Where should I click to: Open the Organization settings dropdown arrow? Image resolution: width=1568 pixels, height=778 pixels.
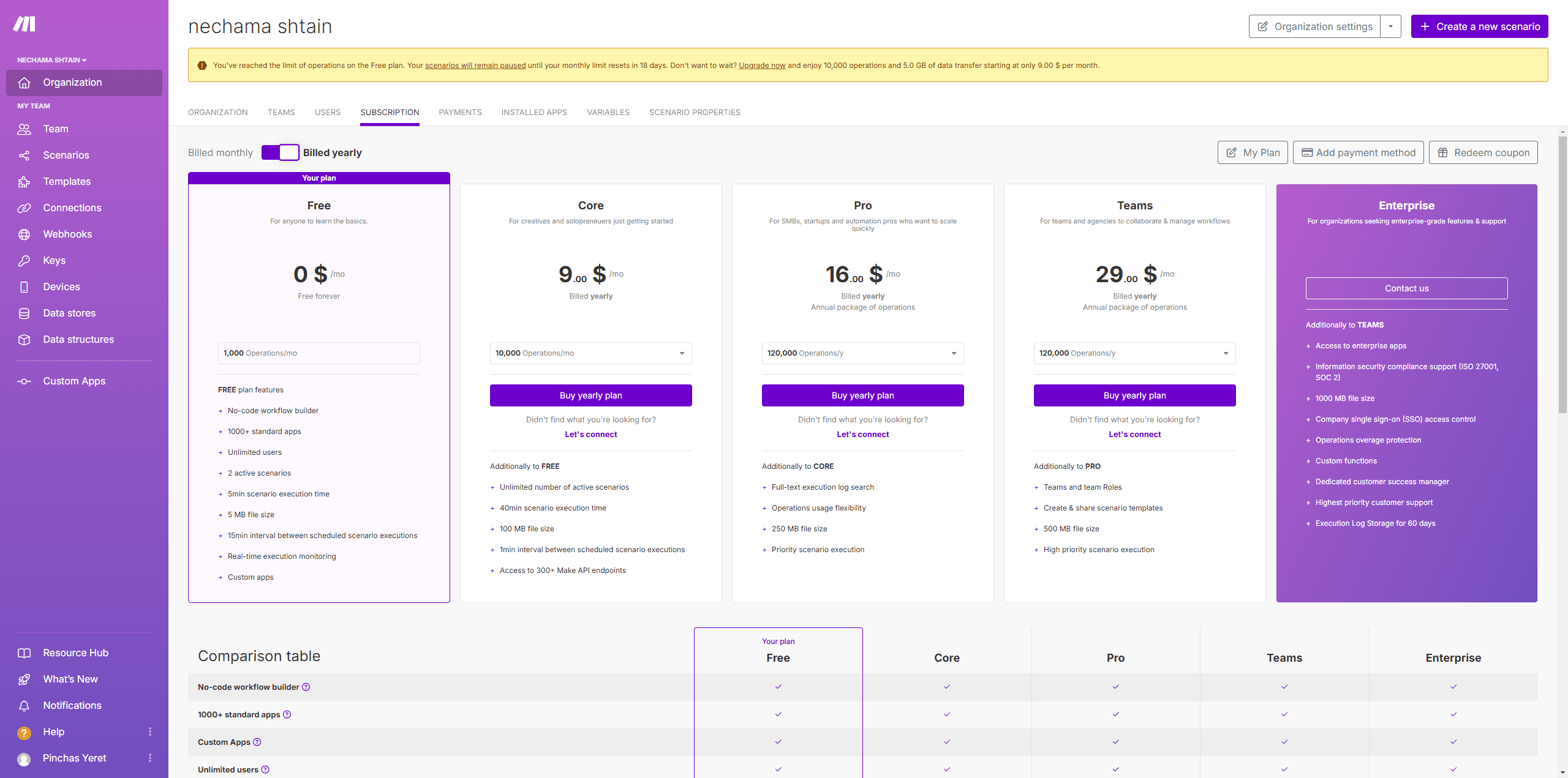click(1391, 26)
